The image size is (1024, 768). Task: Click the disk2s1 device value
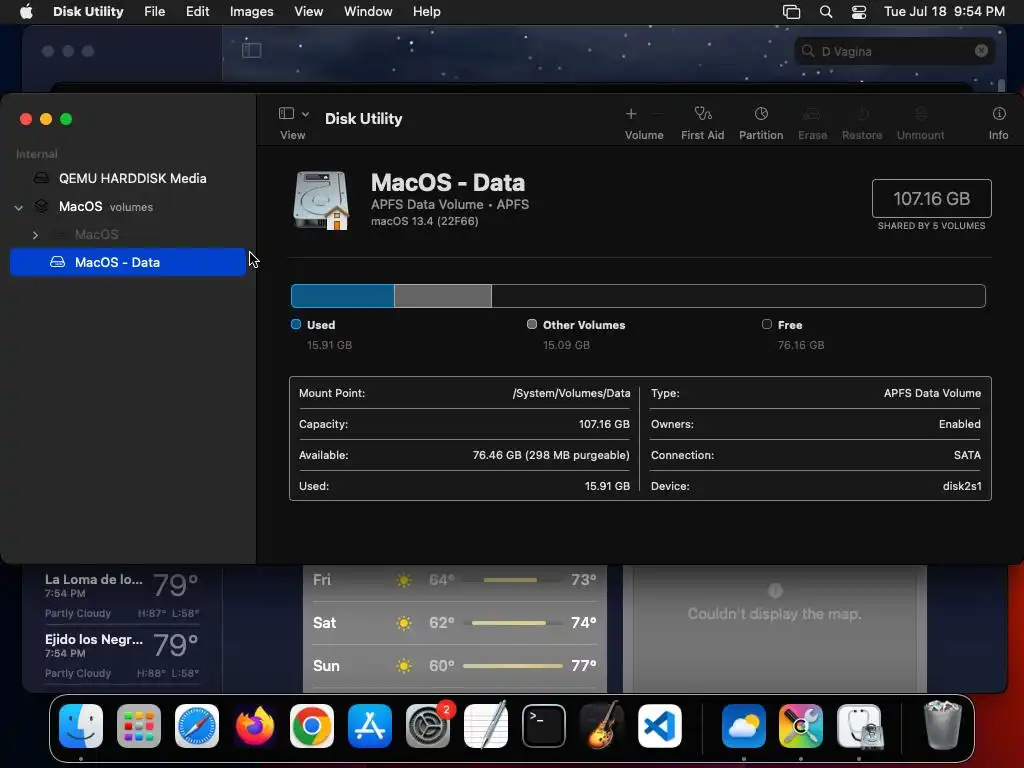[x=961, y=486]
